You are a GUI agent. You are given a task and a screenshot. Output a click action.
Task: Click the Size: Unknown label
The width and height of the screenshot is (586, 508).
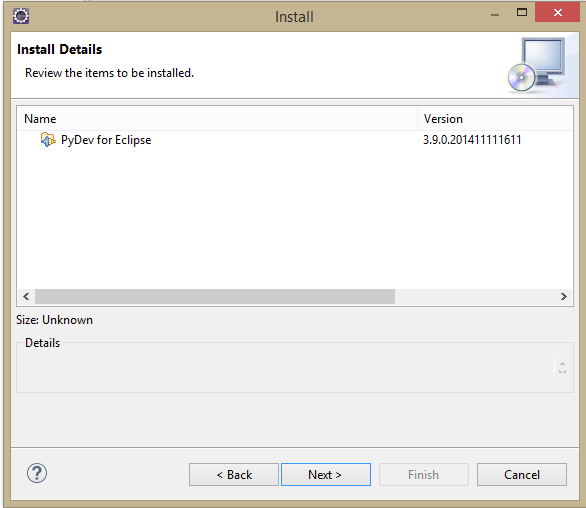tap(55, 320)
